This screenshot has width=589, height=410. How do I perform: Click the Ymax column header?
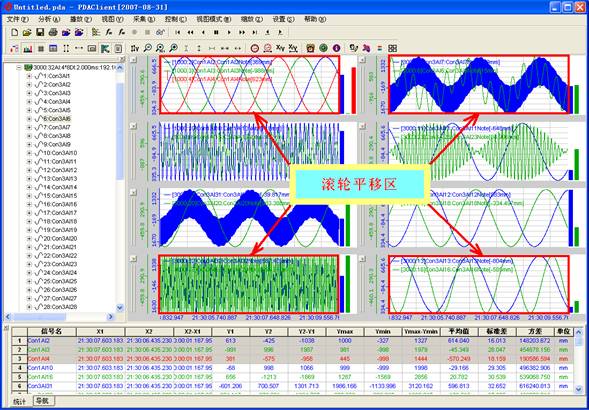(x=345, y=332)
